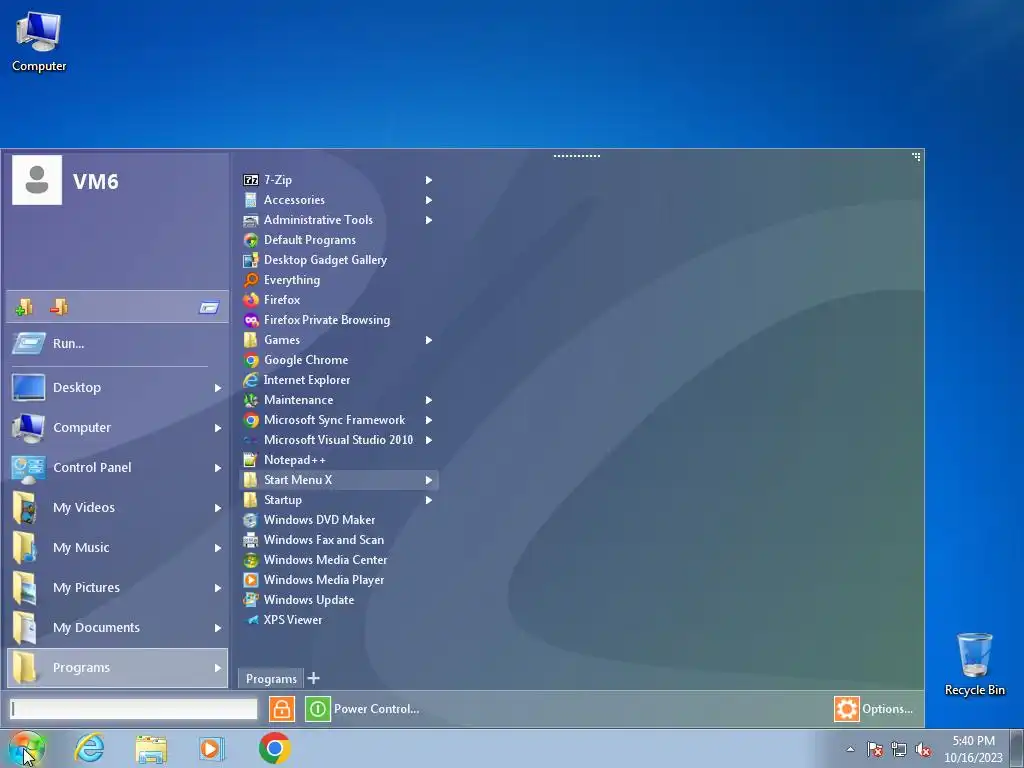Select My Documents entry

[118, 628]
